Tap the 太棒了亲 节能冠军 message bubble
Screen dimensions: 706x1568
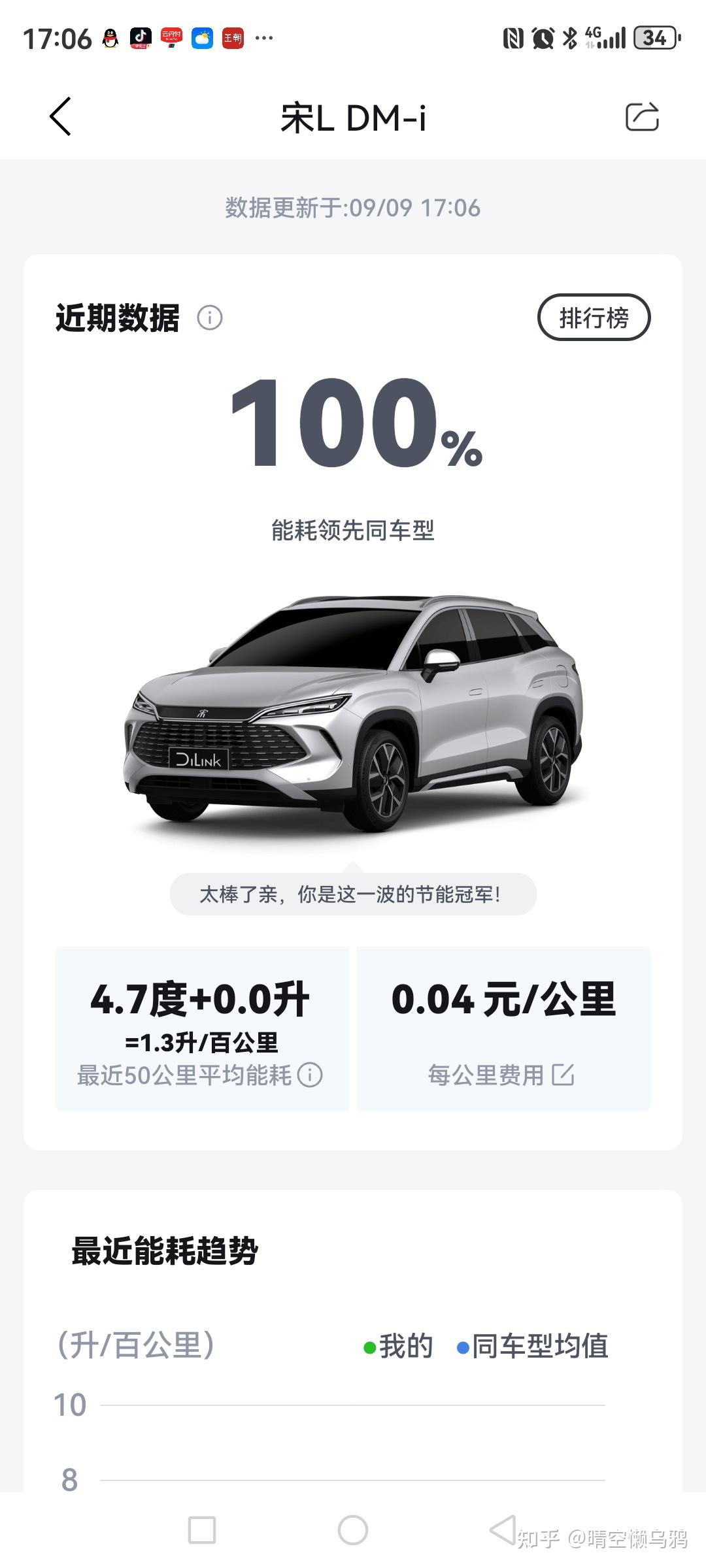coord(353,894)
